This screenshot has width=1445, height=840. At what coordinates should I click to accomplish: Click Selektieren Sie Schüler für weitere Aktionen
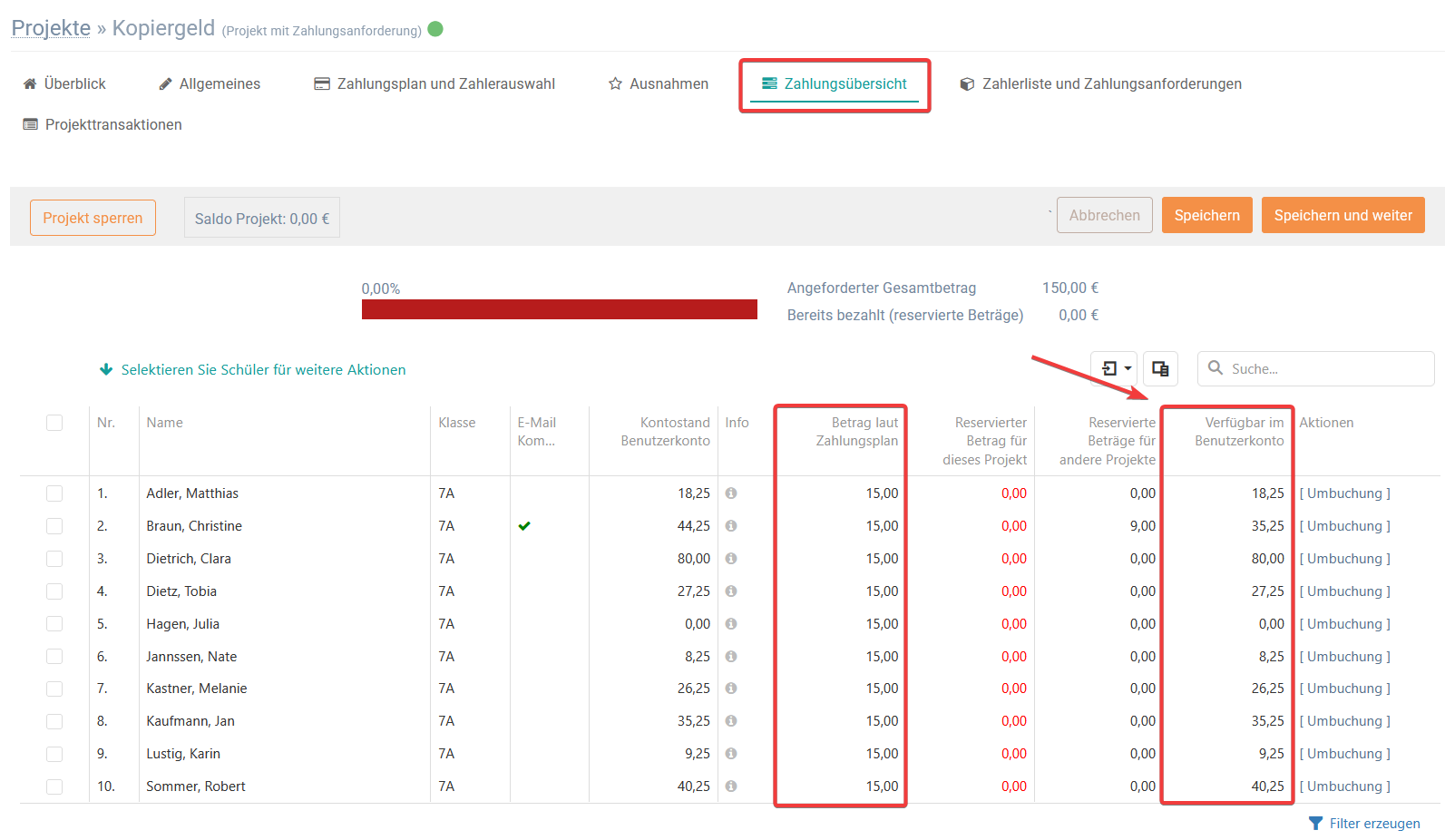click(263, 370)
